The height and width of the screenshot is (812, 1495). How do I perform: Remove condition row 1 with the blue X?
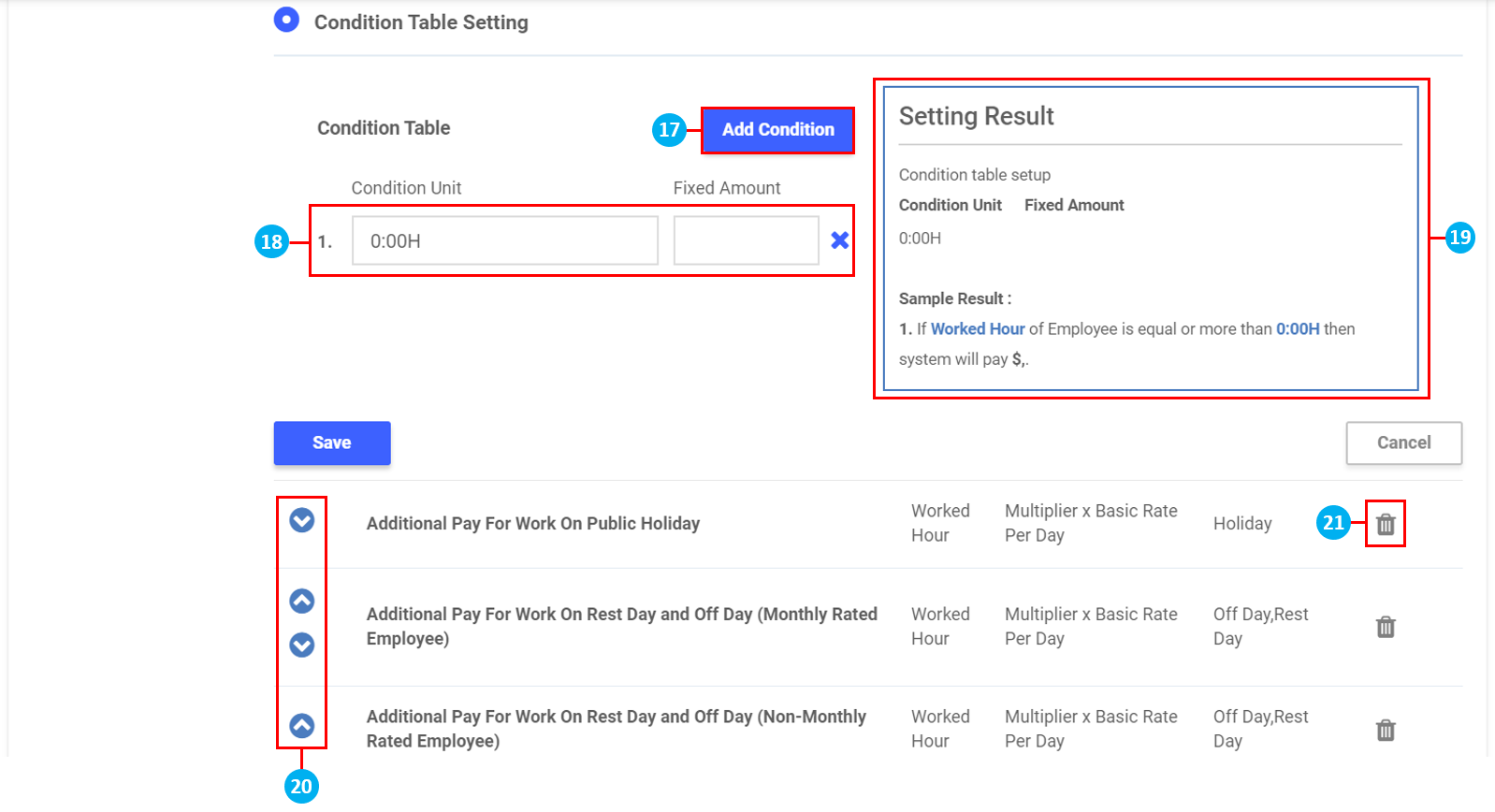839,241
